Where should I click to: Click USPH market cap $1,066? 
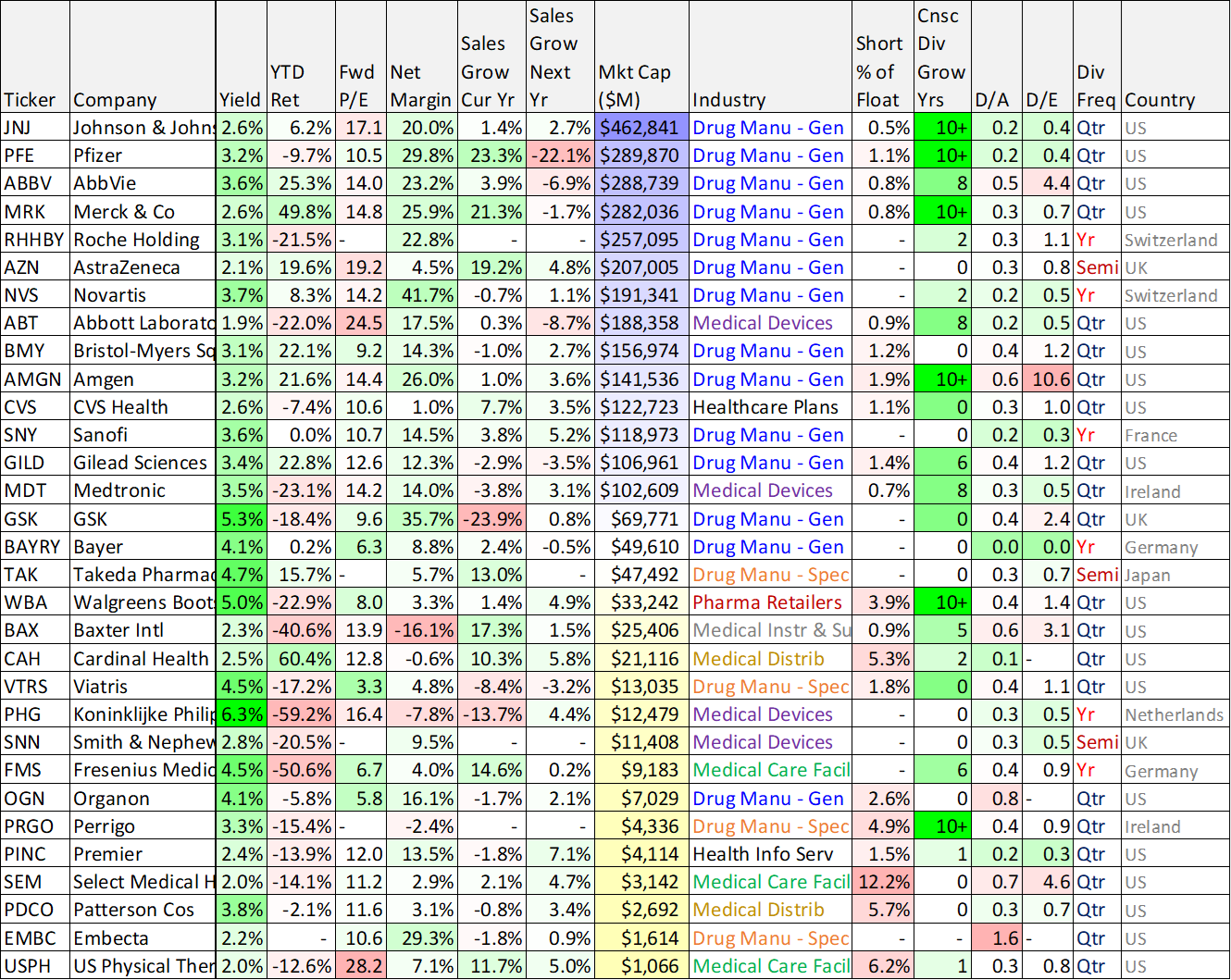coord(641,966)
